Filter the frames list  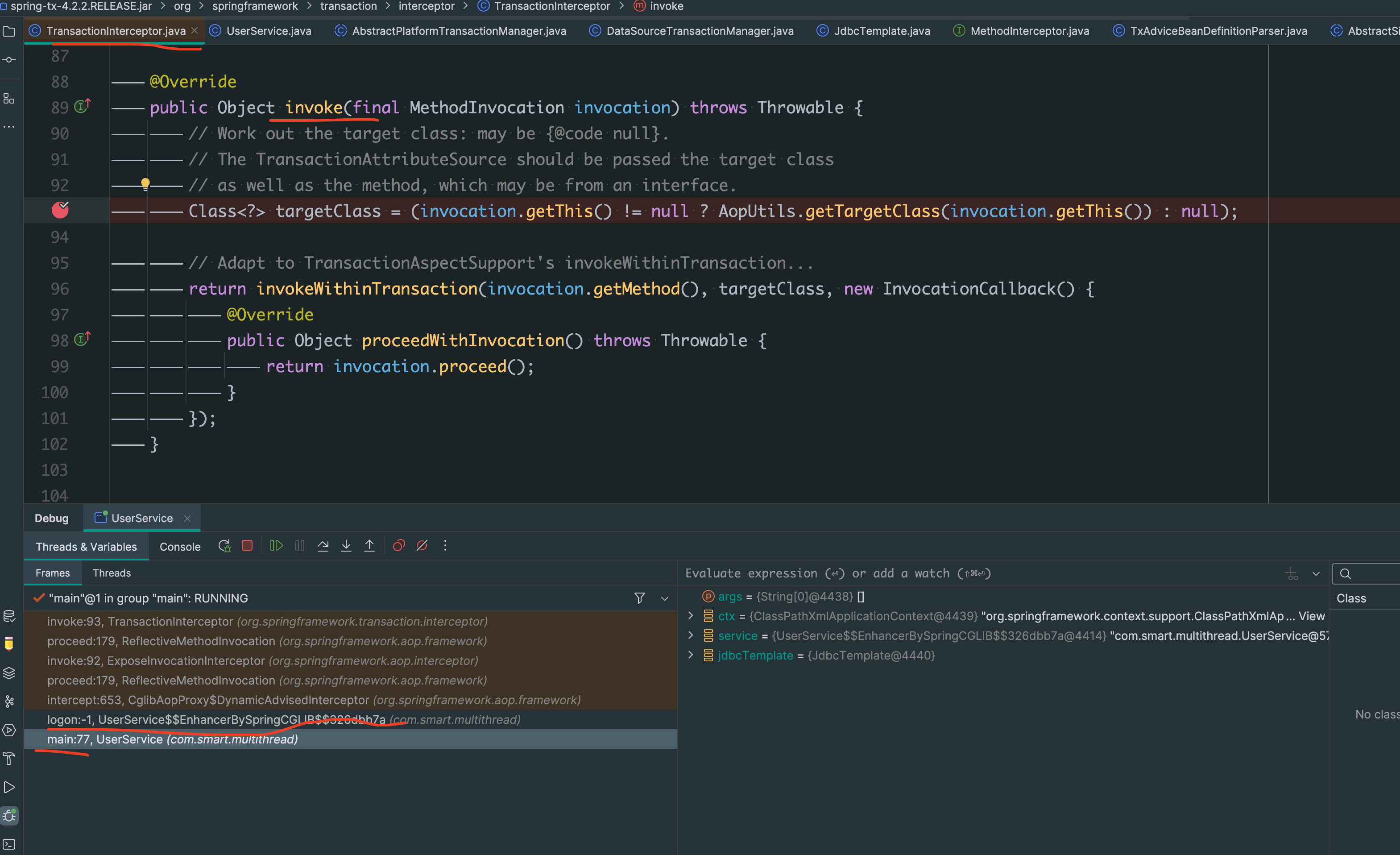[639, 598]
